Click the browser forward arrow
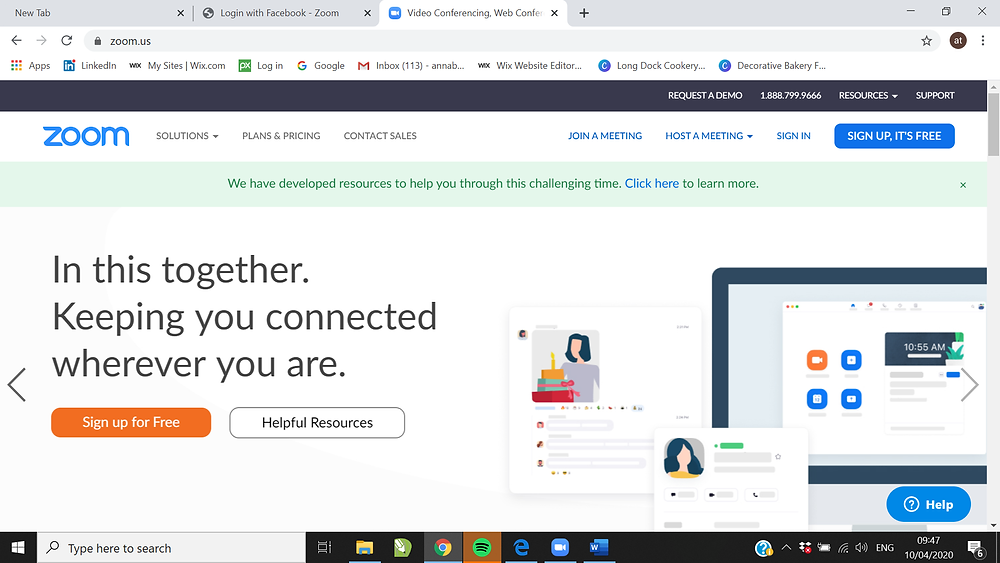This screenshot has height=563, width=1000. 41,41
